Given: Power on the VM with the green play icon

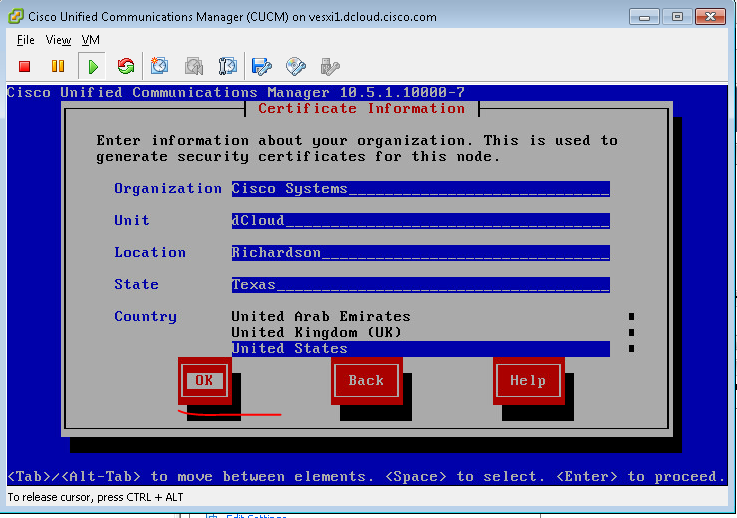Looking at the screenshot, I should click(x=93, y=66).
